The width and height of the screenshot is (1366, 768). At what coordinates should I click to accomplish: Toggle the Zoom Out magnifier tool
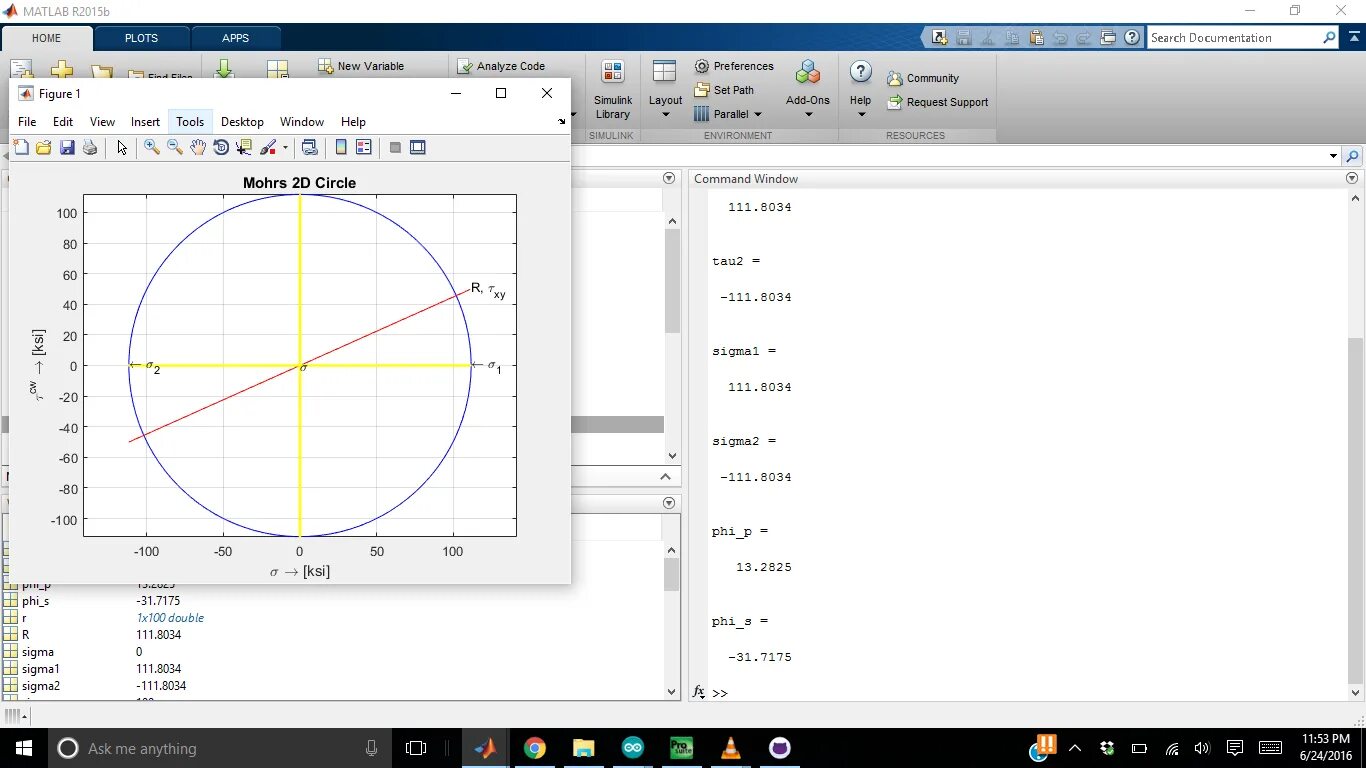pos(175,147)
